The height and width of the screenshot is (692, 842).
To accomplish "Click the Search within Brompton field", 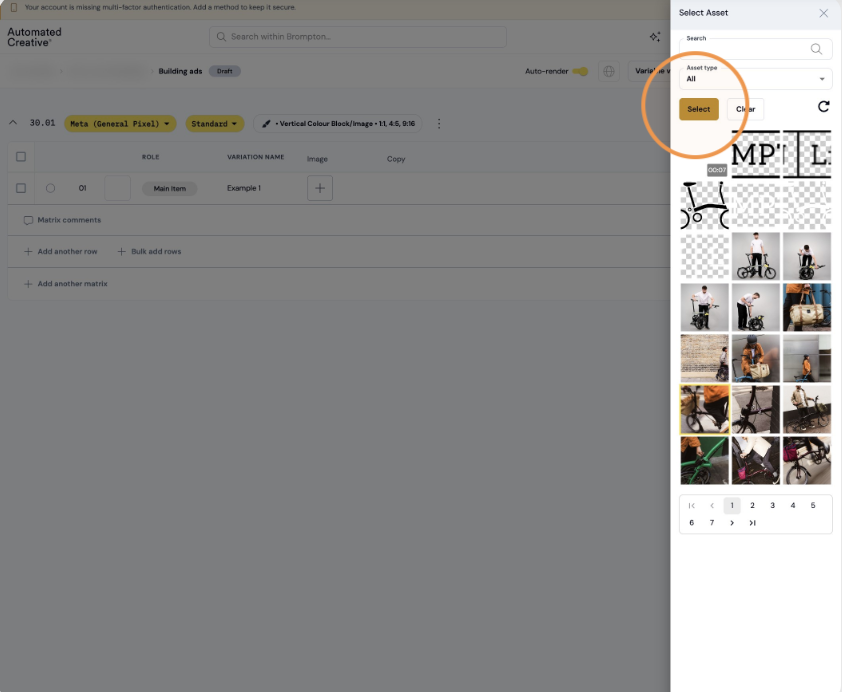I will click(358, 37).
